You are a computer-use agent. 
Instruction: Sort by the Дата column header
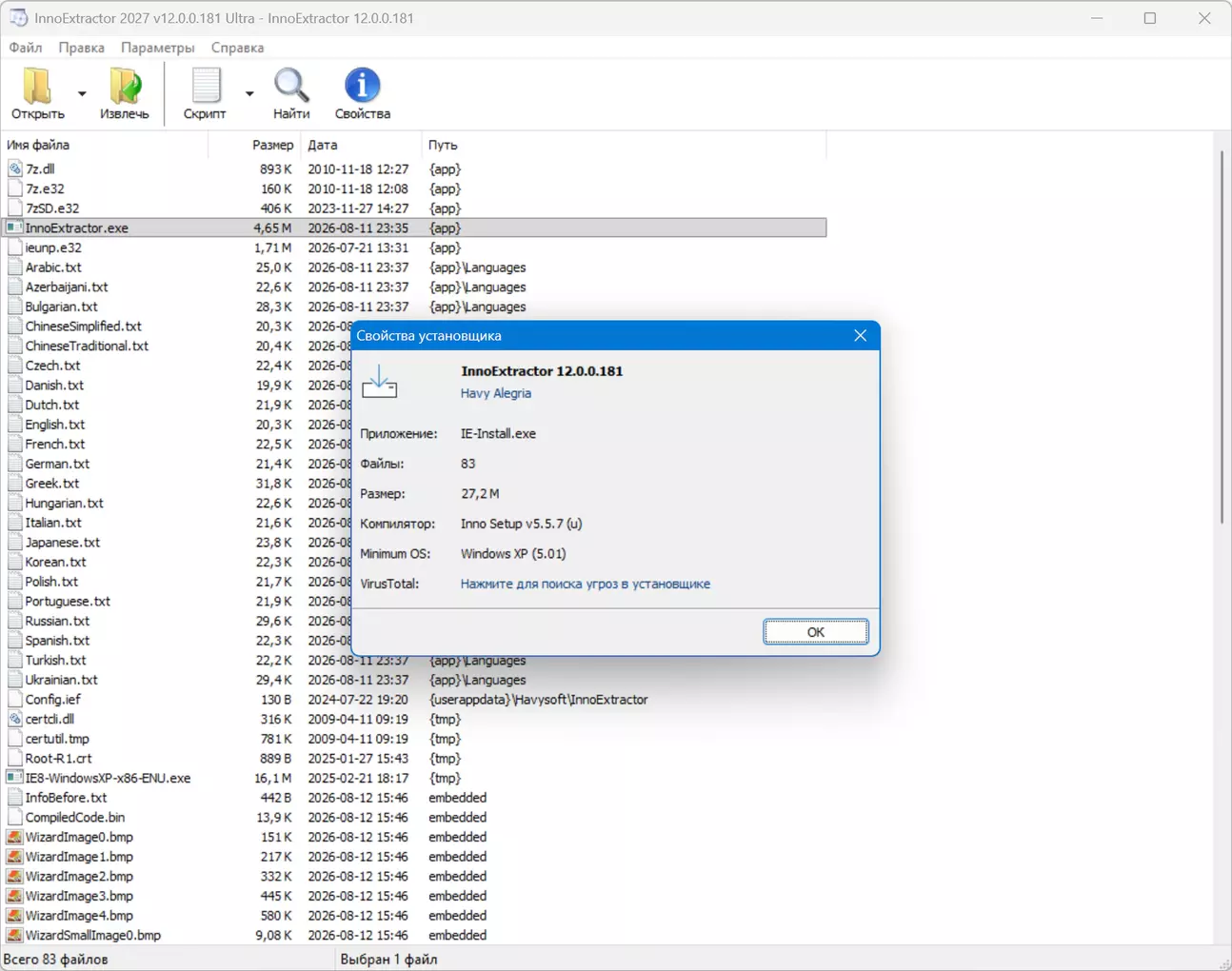(361, 145)
